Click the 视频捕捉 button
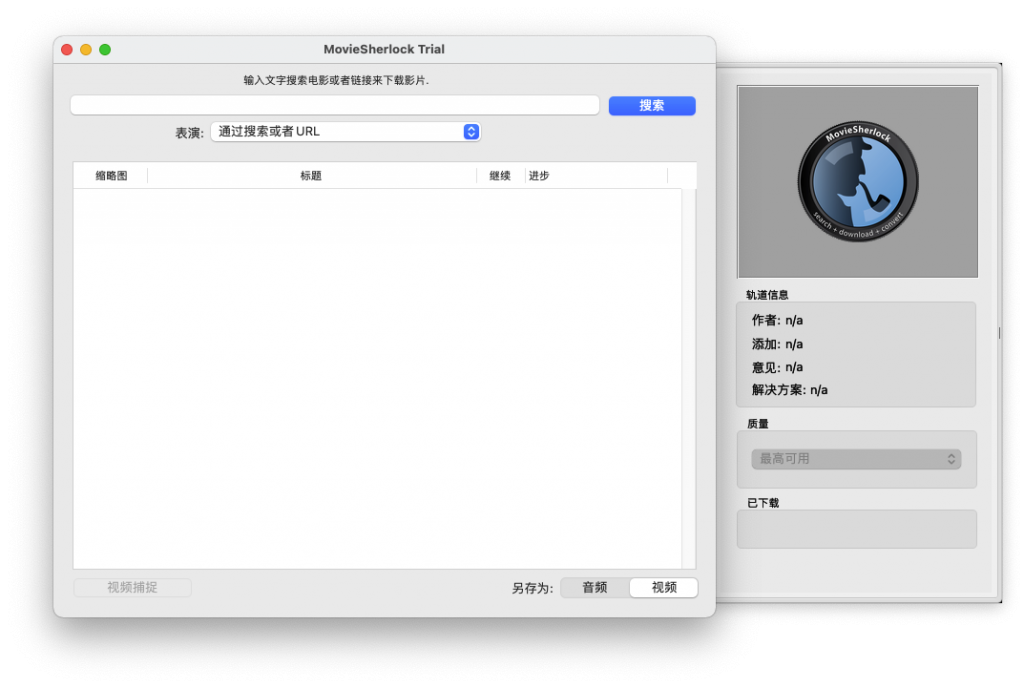 click(133, 587)
